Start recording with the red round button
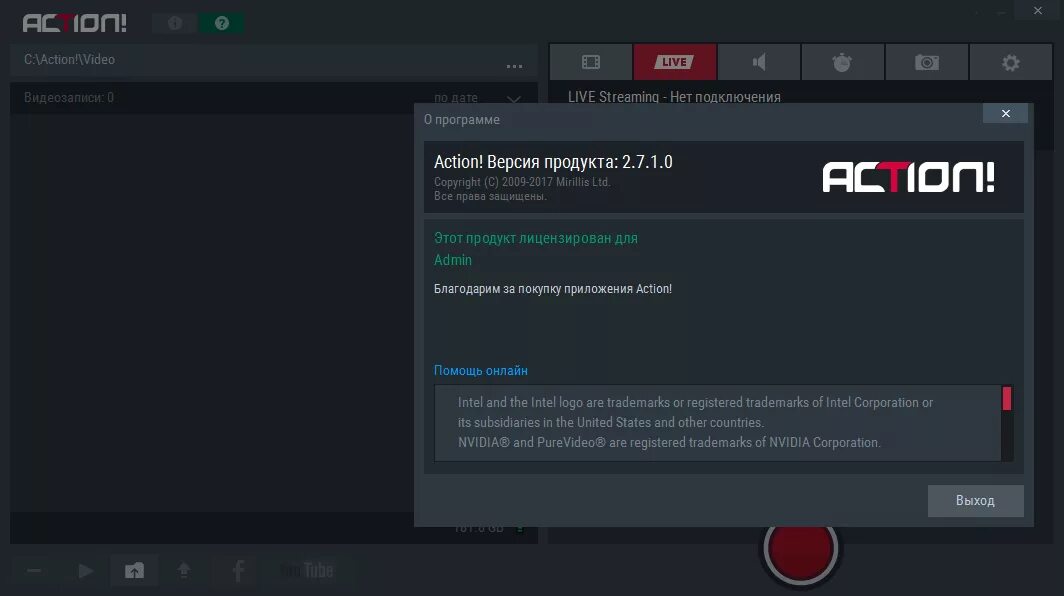The image size is (1064, 596). pyautogui.click(x=801, y=548)
